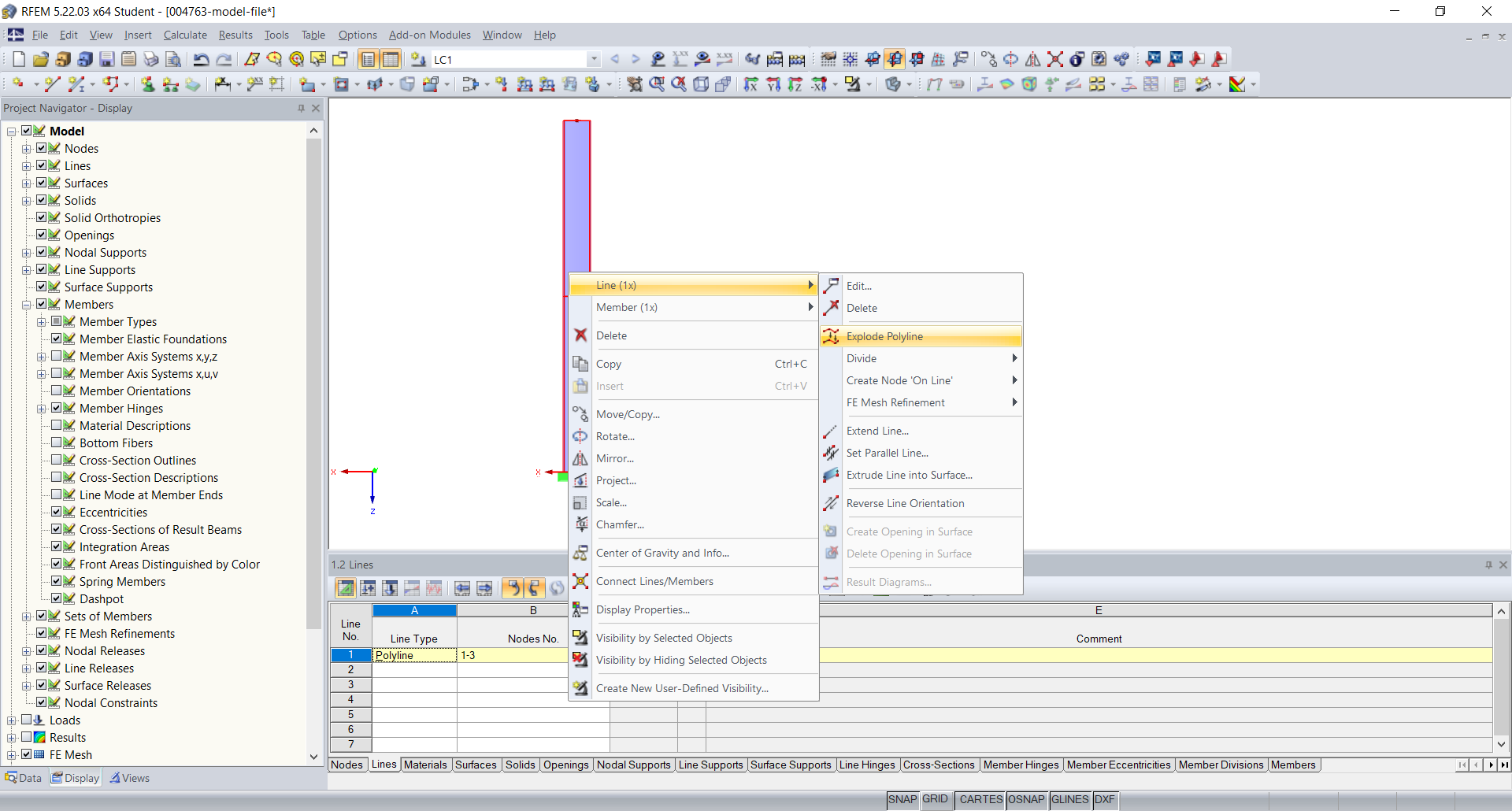The height and width of the screenshot is (811, 1512).
Task: Click the rainbow color scale toolbar icon
Action: pos(1237,84)
